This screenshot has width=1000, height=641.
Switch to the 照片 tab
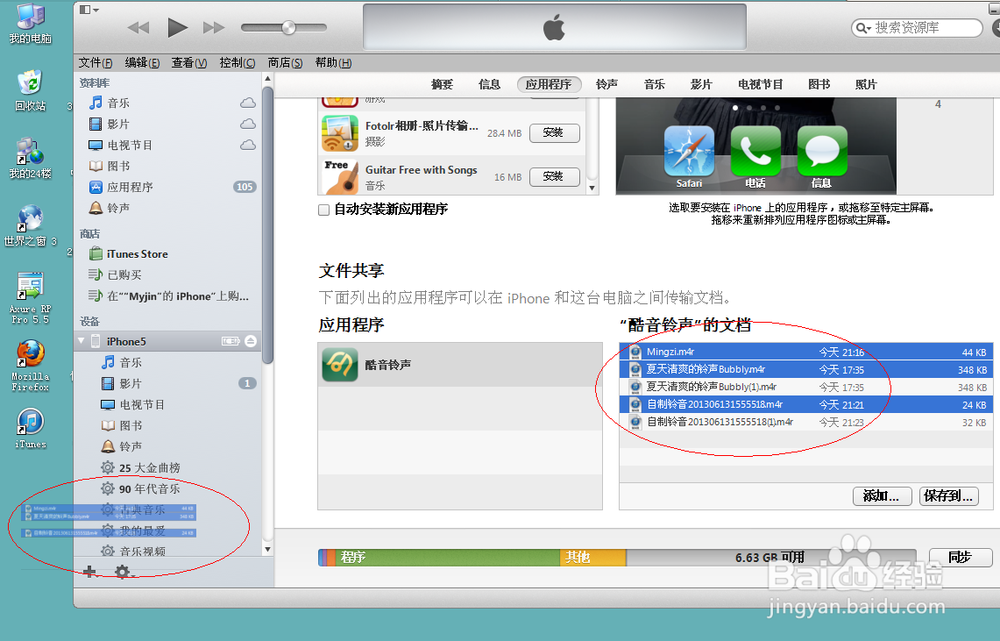coord(866,84)
